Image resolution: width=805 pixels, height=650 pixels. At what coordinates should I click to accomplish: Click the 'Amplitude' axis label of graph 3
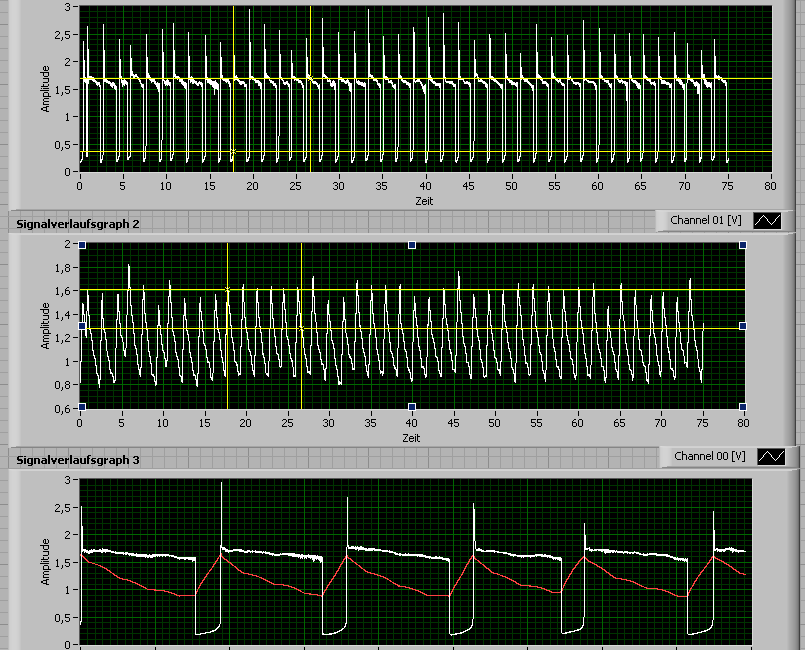pos(46,562)
